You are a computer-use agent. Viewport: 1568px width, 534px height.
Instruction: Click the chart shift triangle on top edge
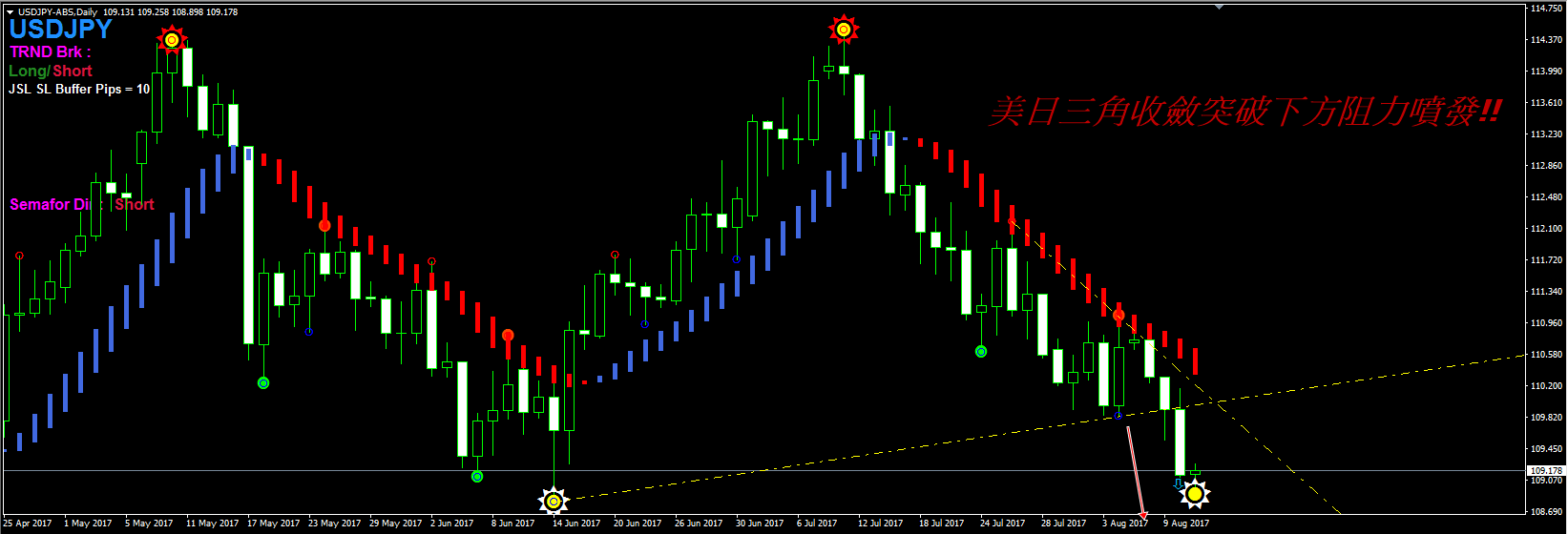click(x=1219, y=7)
